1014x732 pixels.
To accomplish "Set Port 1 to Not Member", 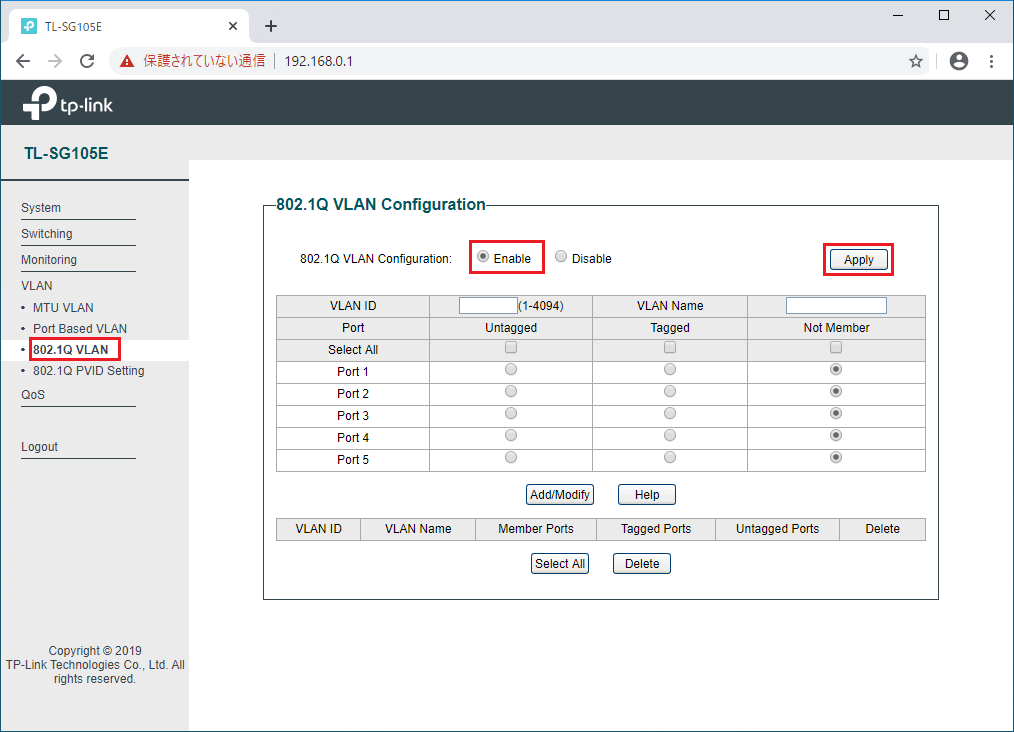I will click(x=836, y=370).
